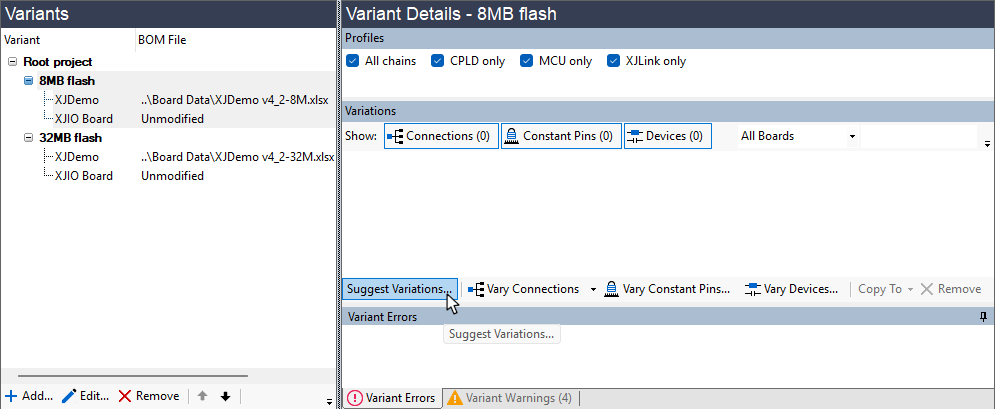This screenshot has width=995, height=409.
Task: Collapse the Root project tree node
Action: coord(12,62)
